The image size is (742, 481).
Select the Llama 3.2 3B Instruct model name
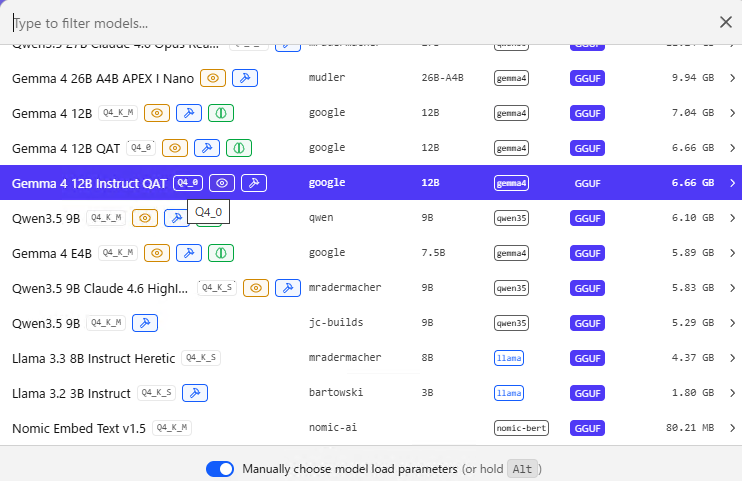coord(71,394)
